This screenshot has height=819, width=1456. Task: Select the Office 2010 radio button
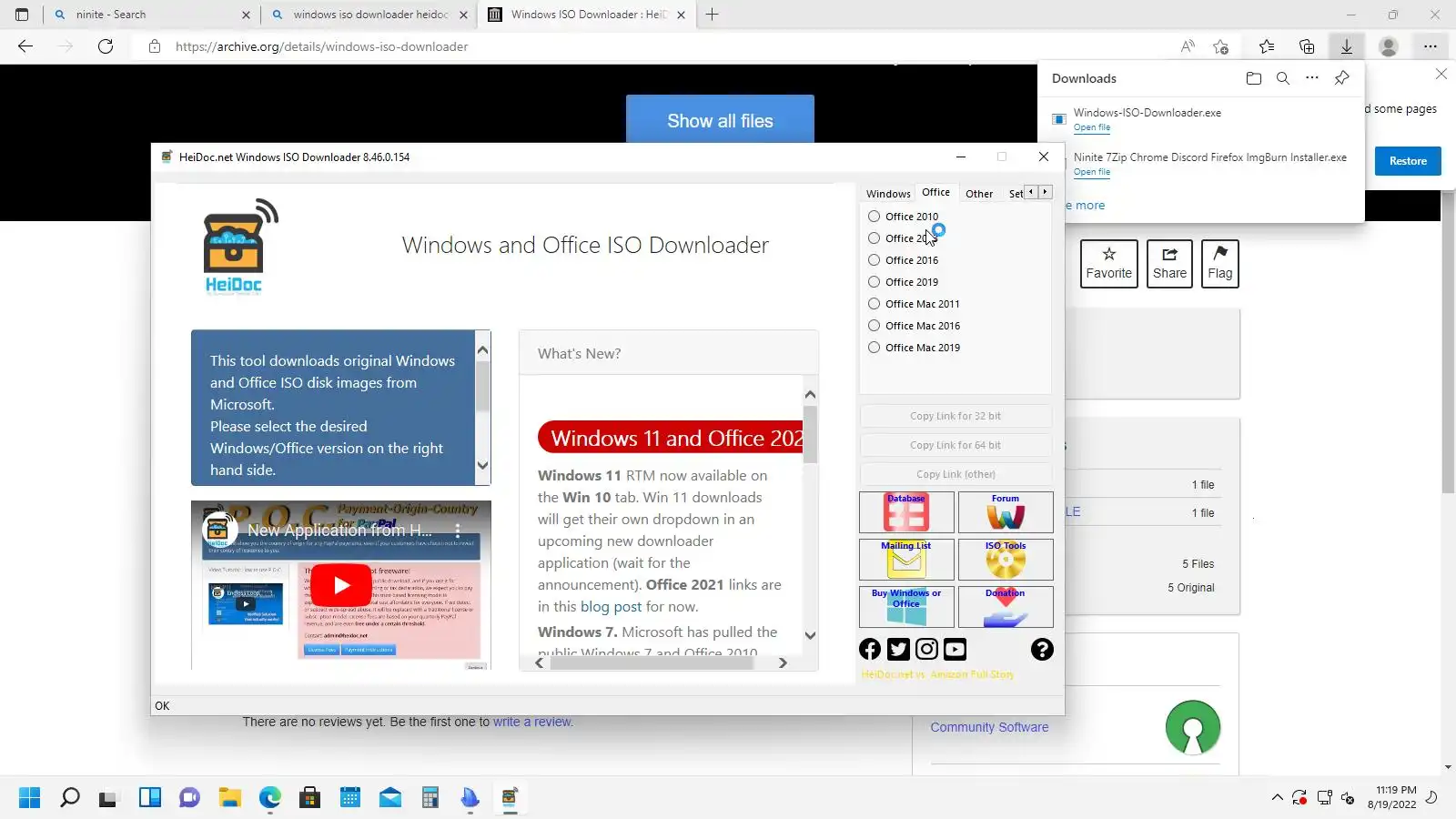point(875,217)
